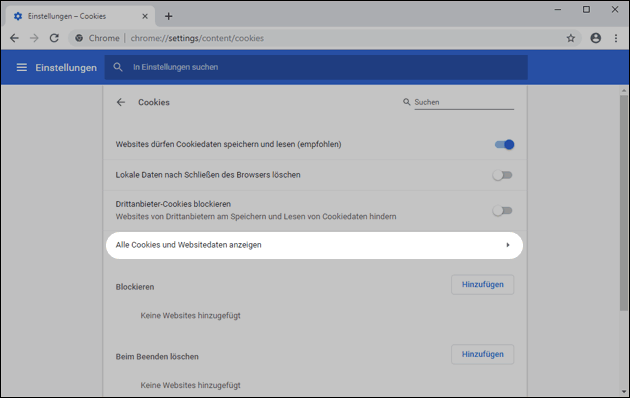Open the profile avatar menu
This screenshot has height=398, width=630.
point(595,38)
